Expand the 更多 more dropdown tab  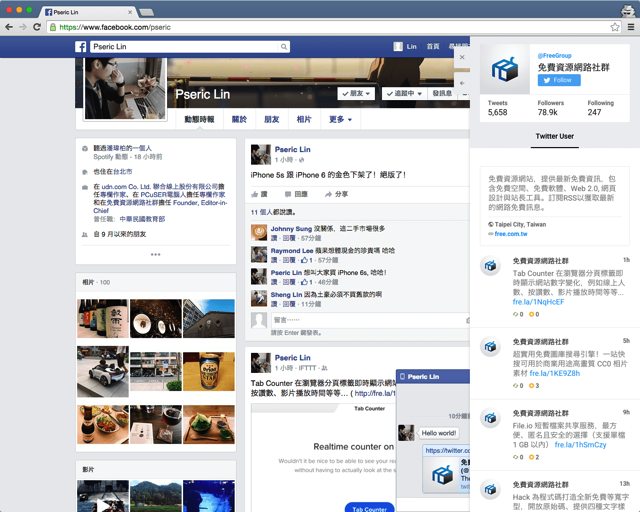(x=340, y=119)
